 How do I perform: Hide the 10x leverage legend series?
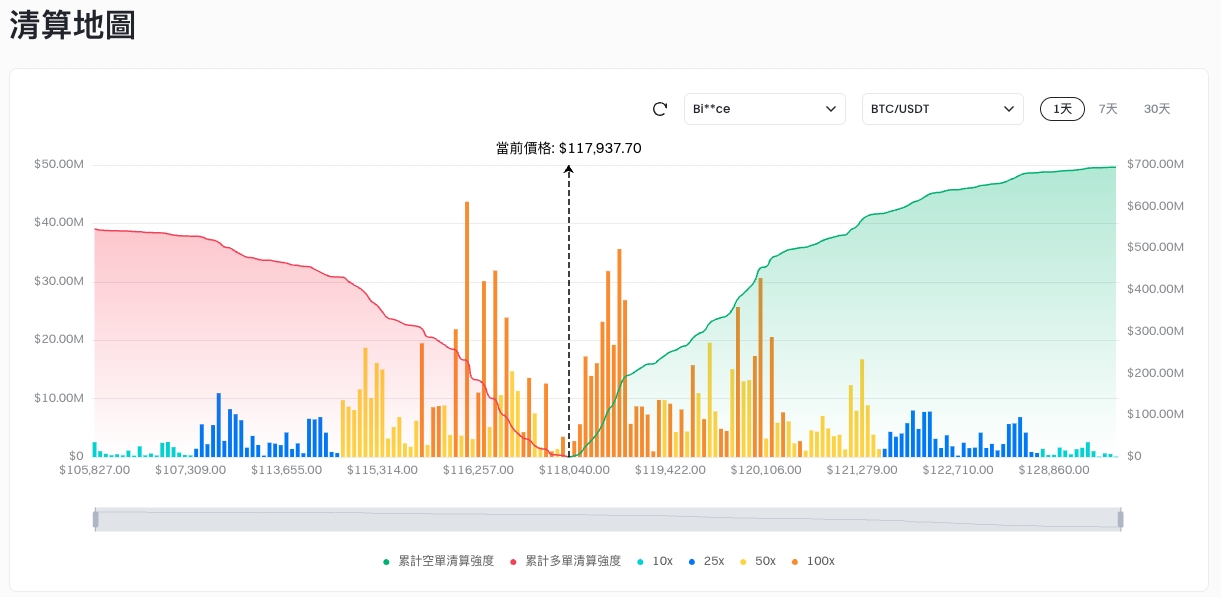click(661, 561)
